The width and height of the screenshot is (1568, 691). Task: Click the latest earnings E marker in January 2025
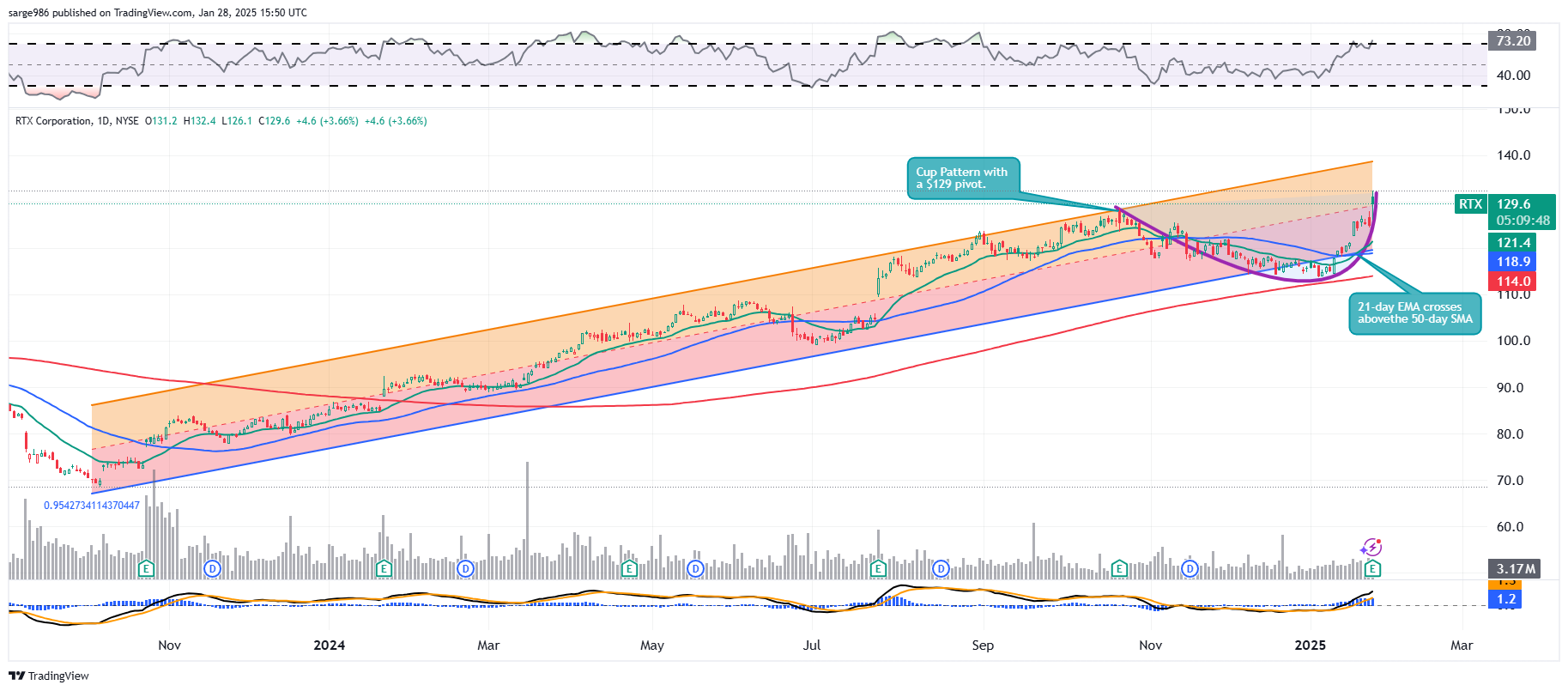tap(1372, 568)
